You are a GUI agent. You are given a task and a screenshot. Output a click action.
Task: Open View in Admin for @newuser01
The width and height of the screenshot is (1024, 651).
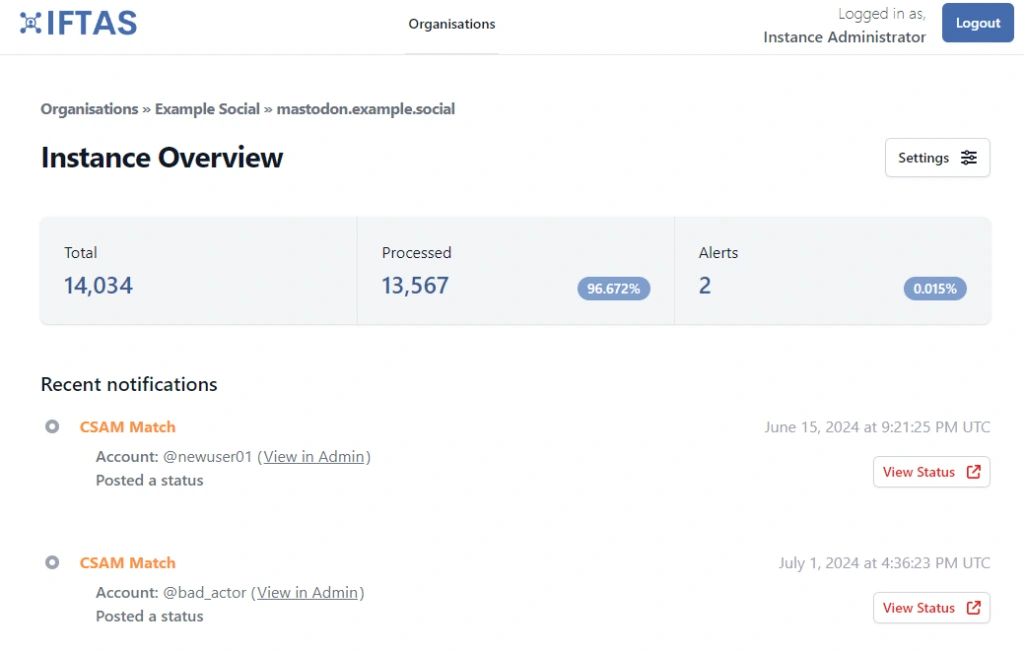tap(314, 456)
